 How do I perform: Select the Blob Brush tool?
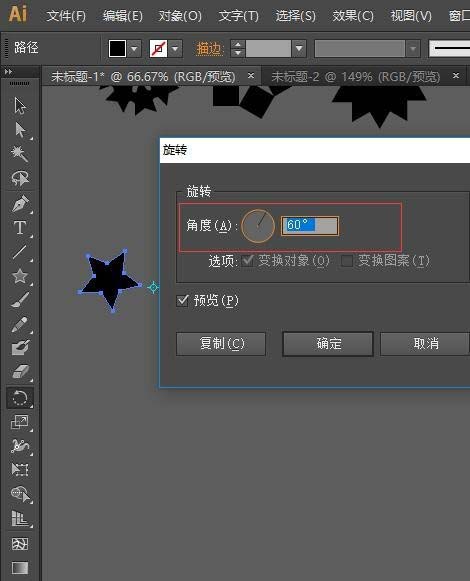[x=20, y=348]
